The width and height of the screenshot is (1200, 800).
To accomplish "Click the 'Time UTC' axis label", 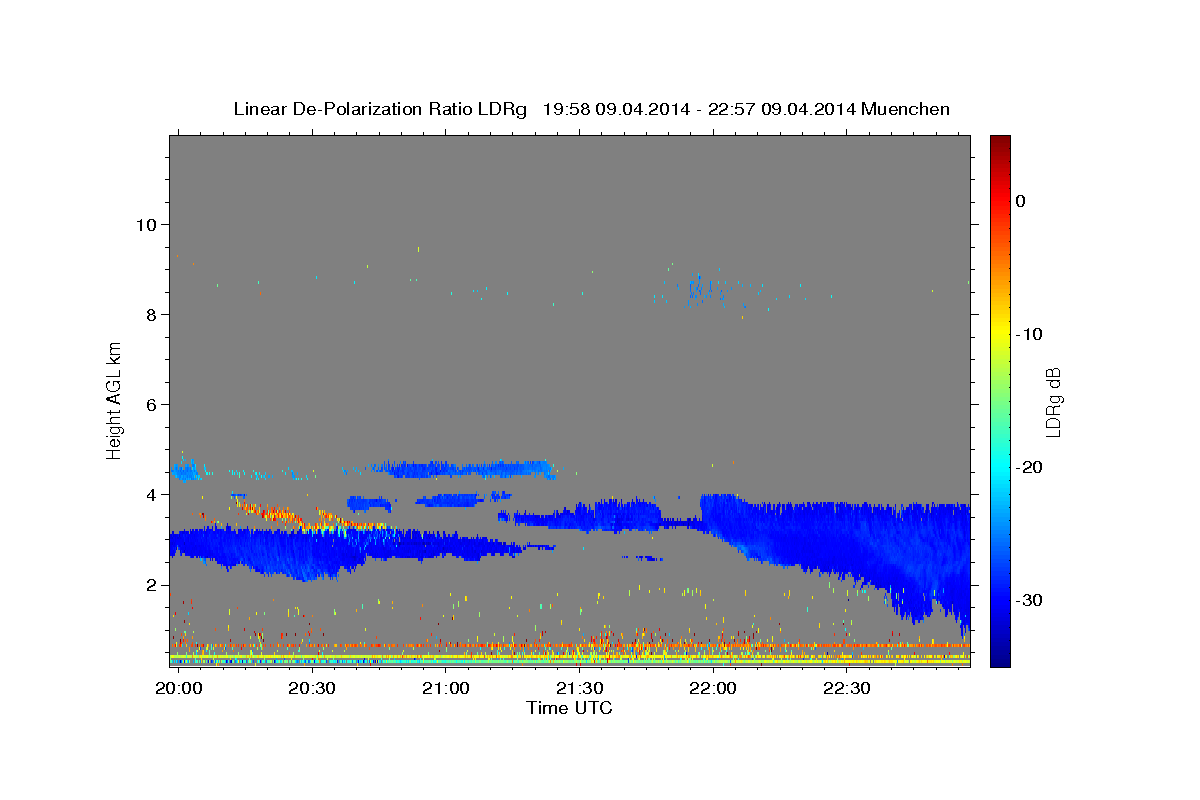I will coord(569,708).
